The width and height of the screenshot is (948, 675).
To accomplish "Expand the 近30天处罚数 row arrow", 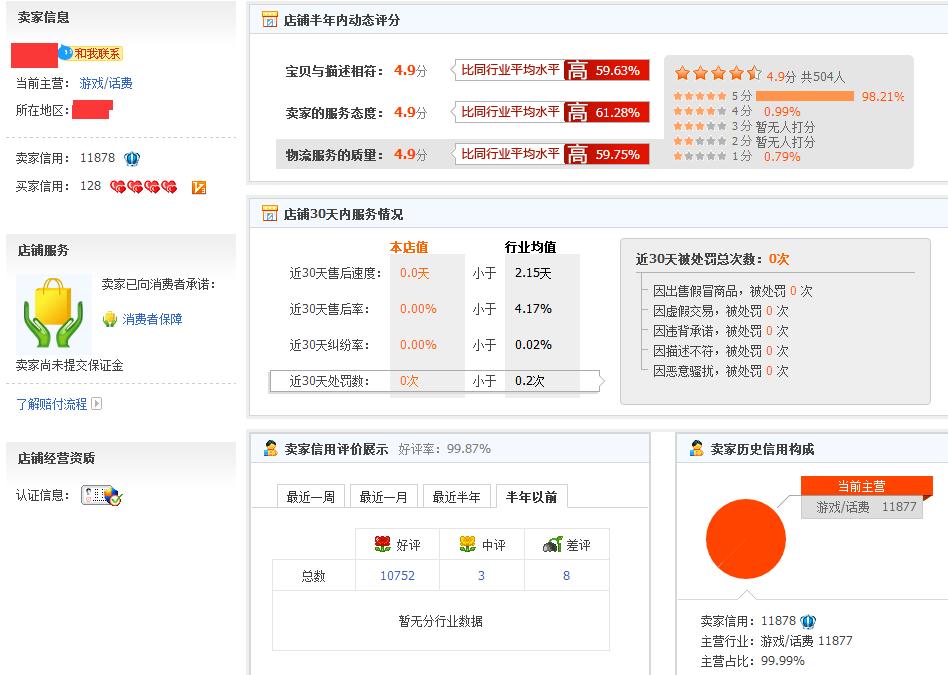I will click(x=600, y=381).
